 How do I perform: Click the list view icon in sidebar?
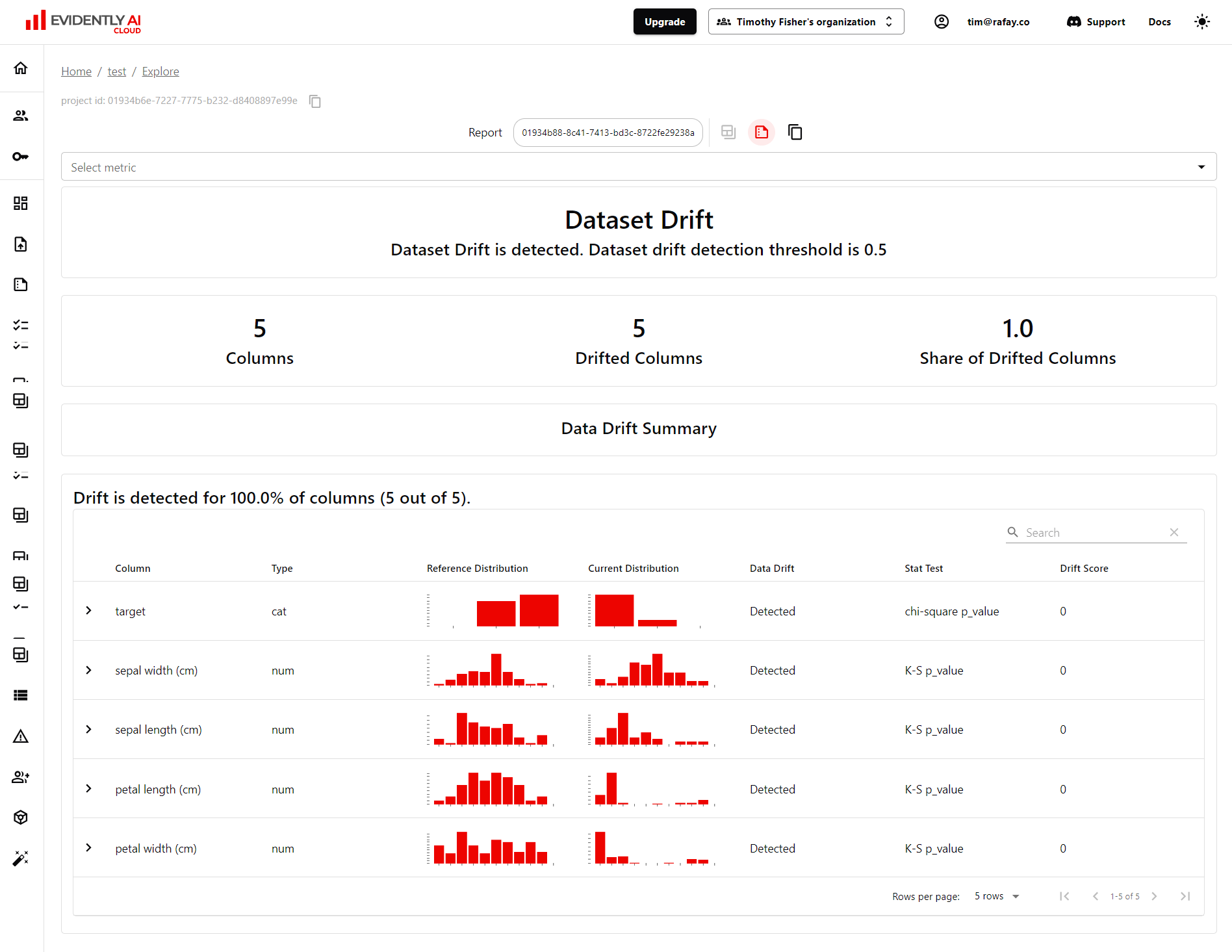[x=21, y=695]
